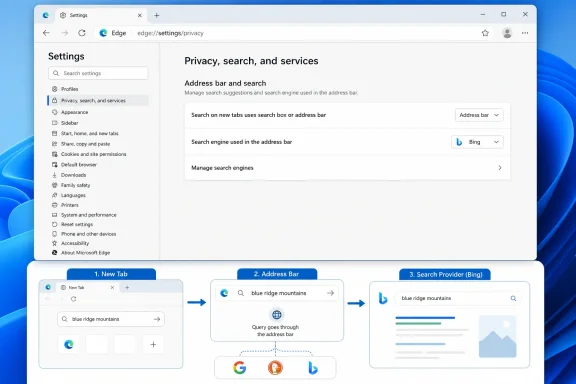This screenshot has height=384, width=576.
Task: Click Edge tile on New Tab diagram
Action: (x=69, y=344)
